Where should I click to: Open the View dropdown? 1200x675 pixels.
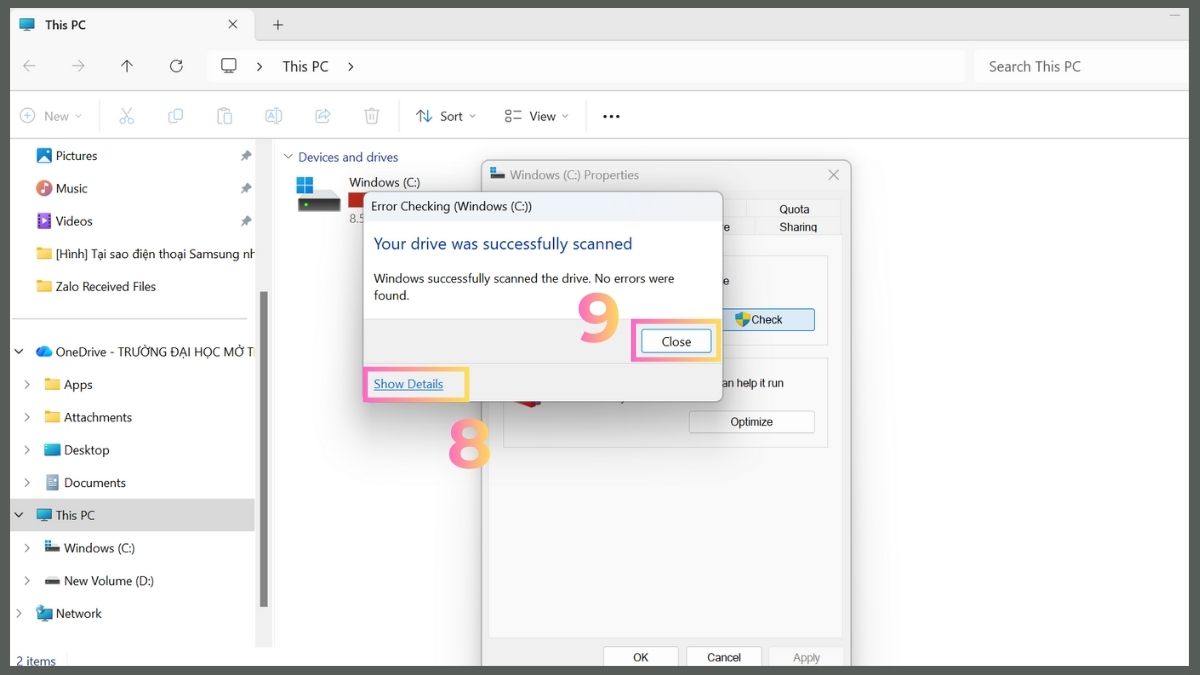pos(536,116)
